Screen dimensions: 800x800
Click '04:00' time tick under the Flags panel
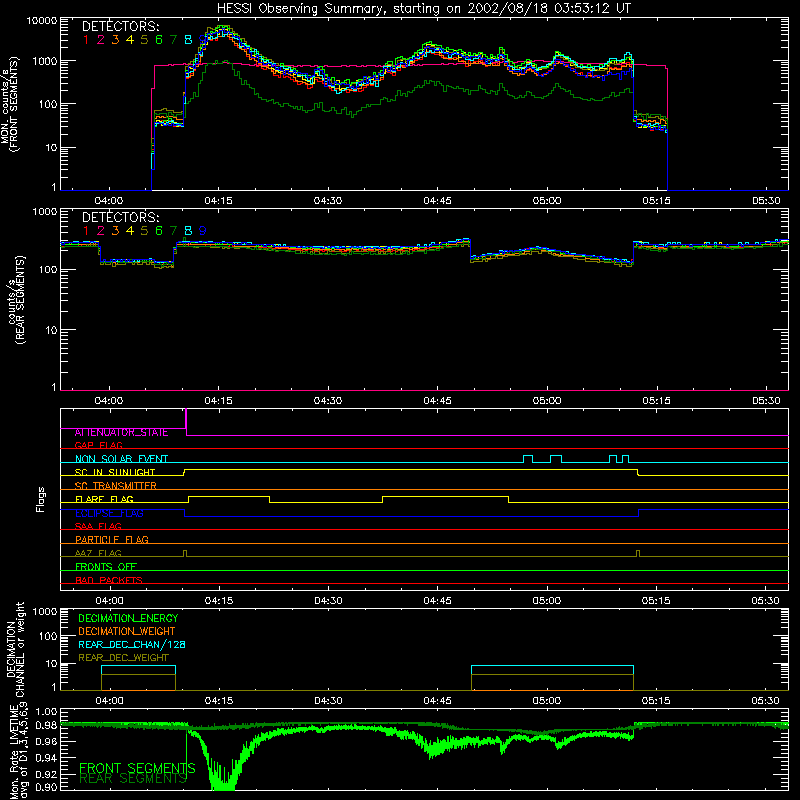[109, 601]
